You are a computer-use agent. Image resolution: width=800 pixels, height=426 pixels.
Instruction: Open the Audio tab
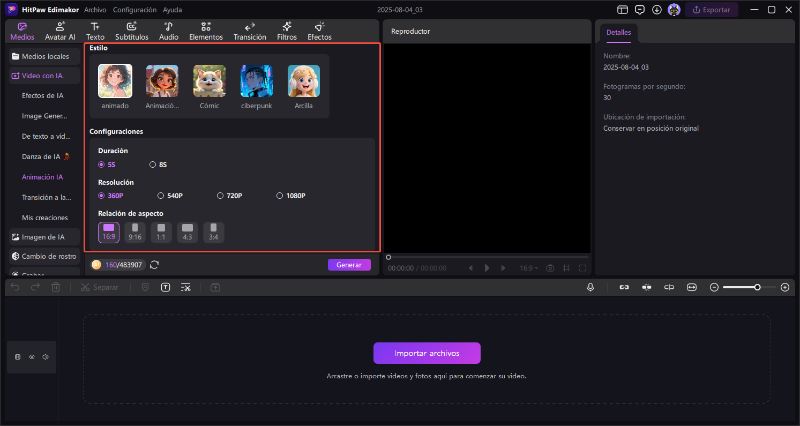(x=168, y=31)
